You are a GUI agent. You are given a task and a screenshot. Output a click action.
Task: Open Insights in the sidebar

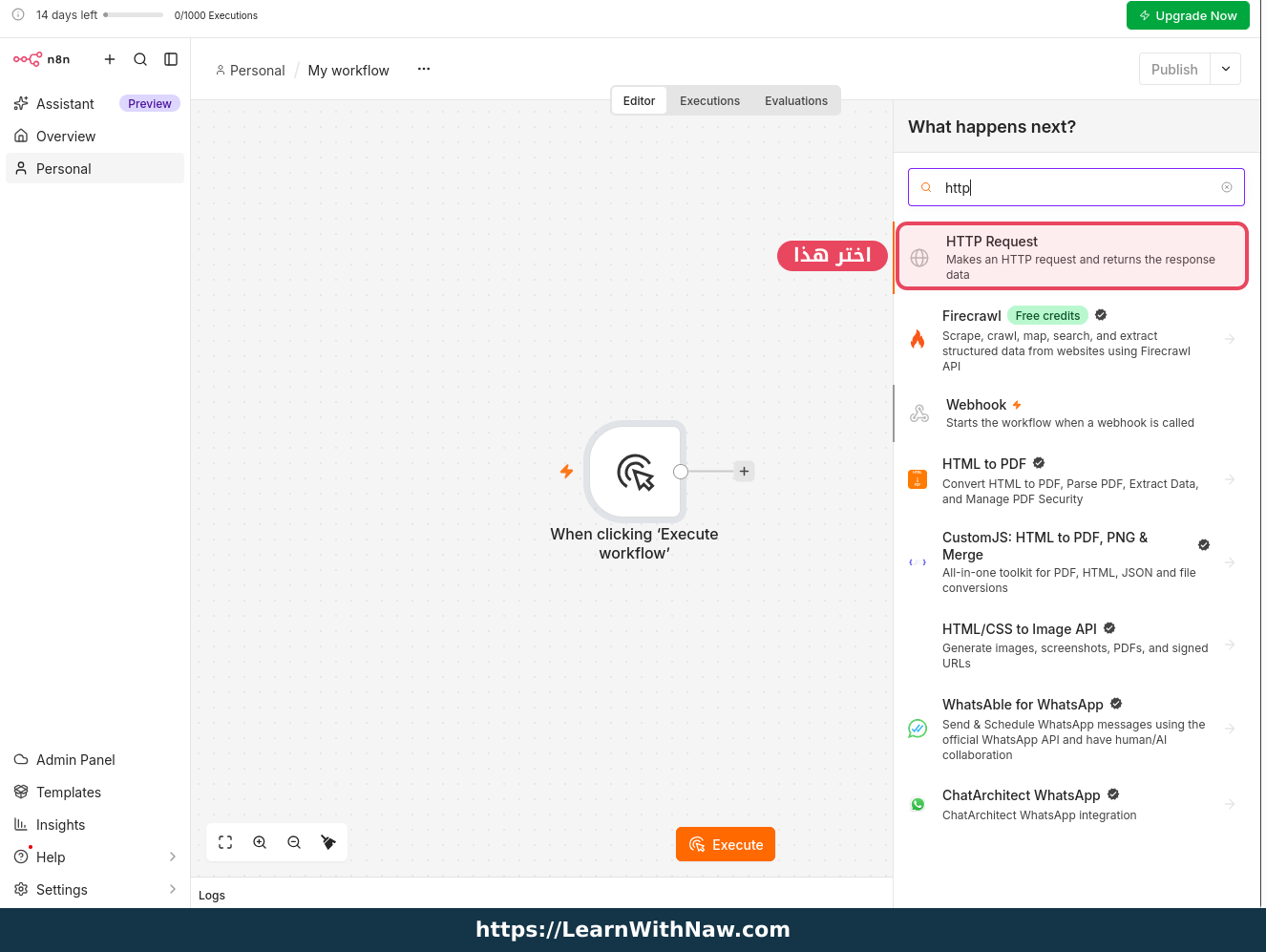coord(95,824)
